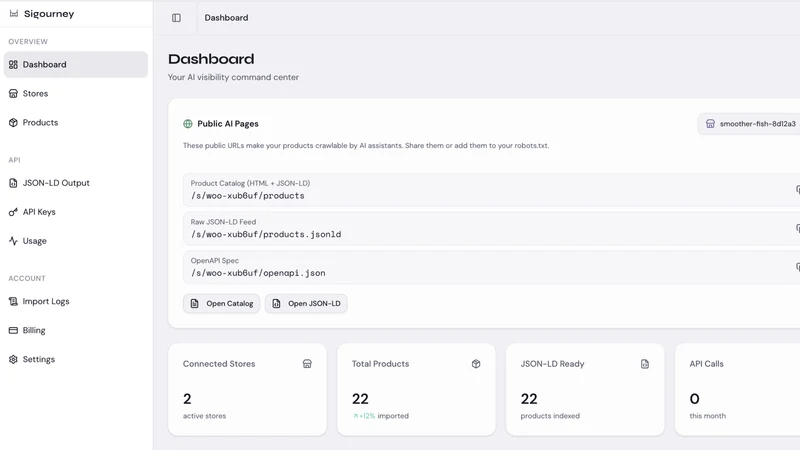The height and width of the screenshot is (450, 800).
Task: Click the Total Products card title
Action: [x=381, y=364]
